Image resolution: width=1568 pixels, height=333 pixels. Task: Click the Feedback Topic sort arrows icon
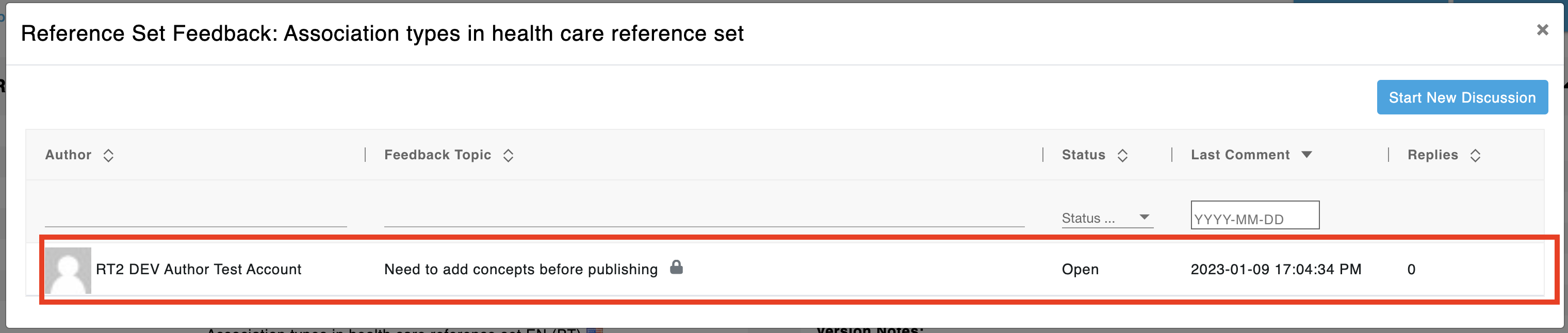coord(508,155)
